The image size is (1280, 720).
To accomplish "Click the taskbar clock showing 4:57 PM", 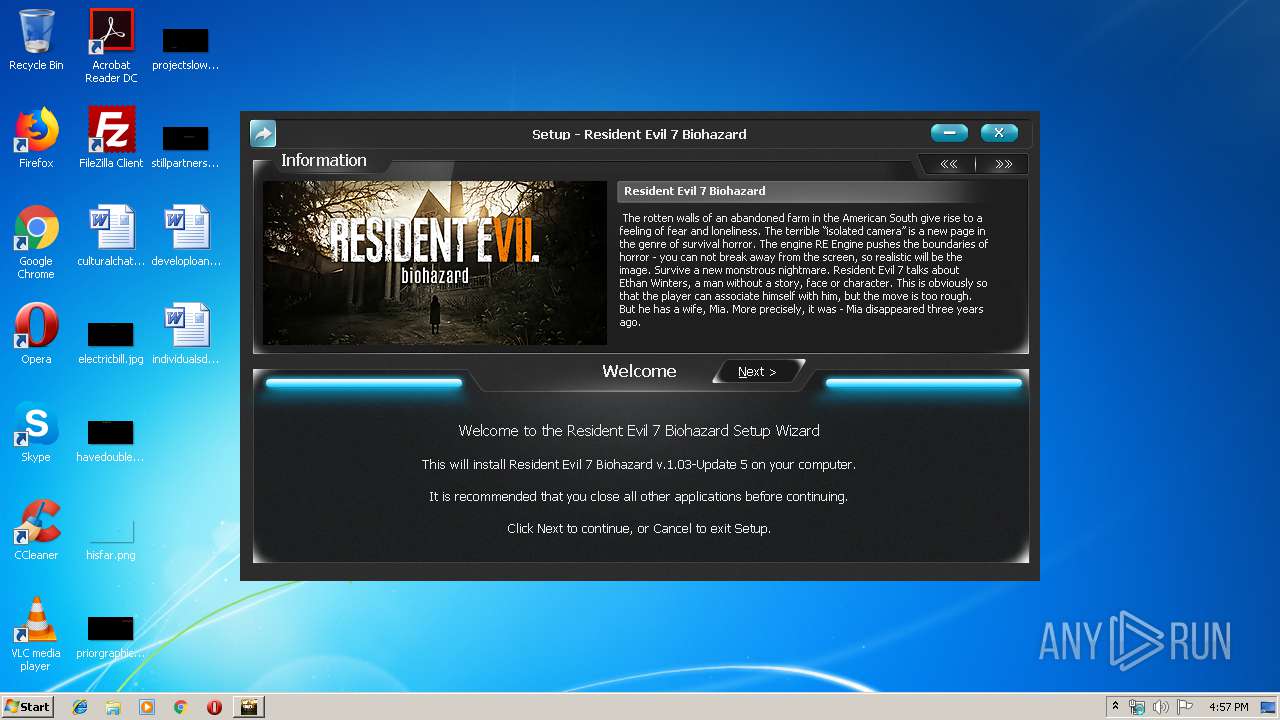I will click(x=1228, y=707).
